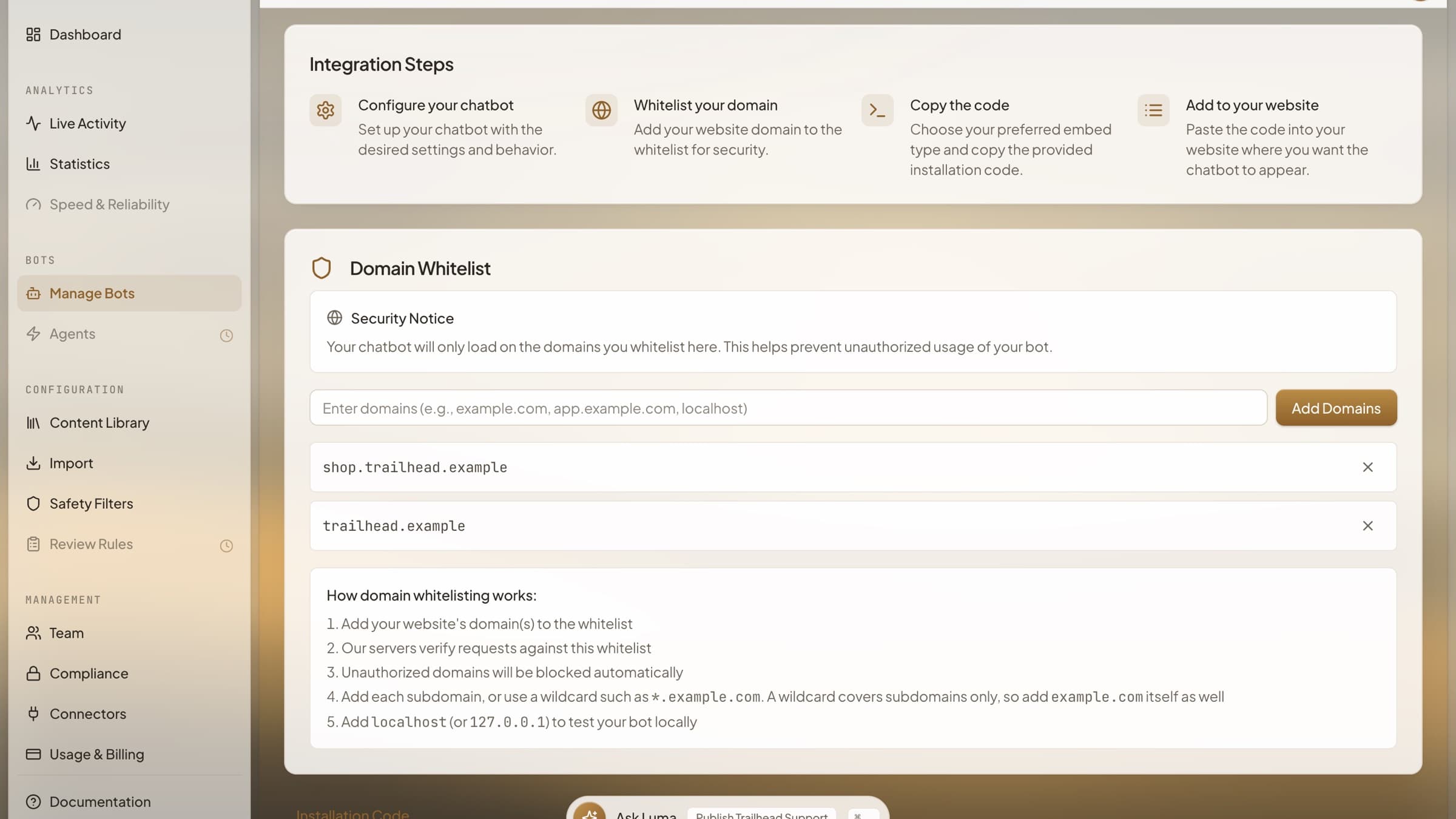This screenshot has height=819, width=1456.
Task: Click the Dashboard grid icon
Action: 33,35
